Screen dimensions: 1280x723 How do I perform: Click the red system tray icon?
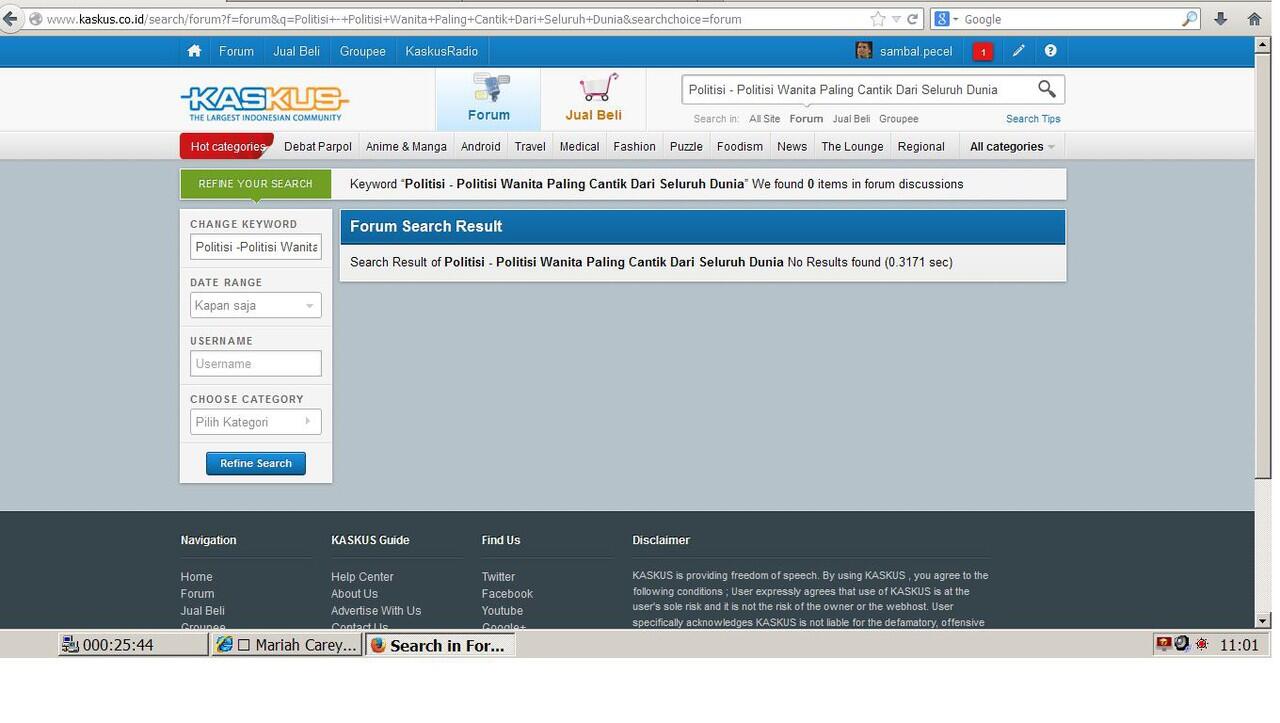point(1163,644)
